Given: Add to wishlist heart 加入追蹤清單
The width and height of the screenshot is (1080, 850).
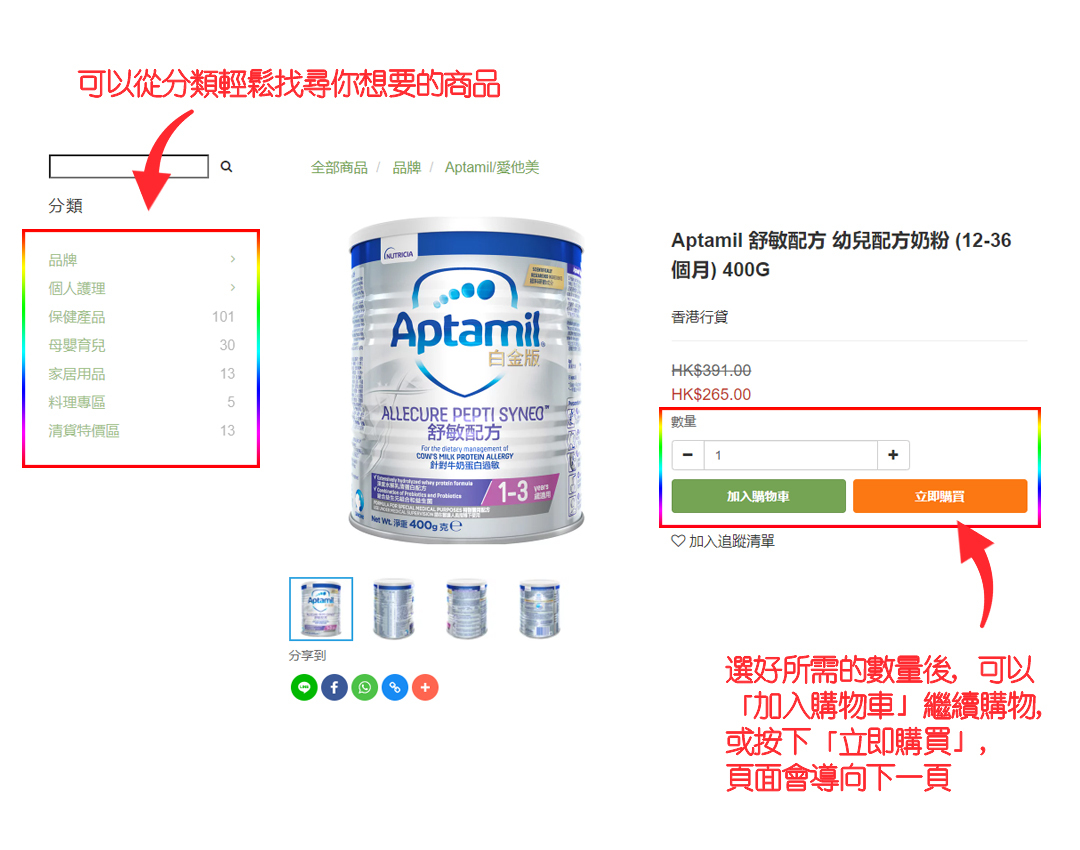Looking at the screenshot, I should coord(723,541).
